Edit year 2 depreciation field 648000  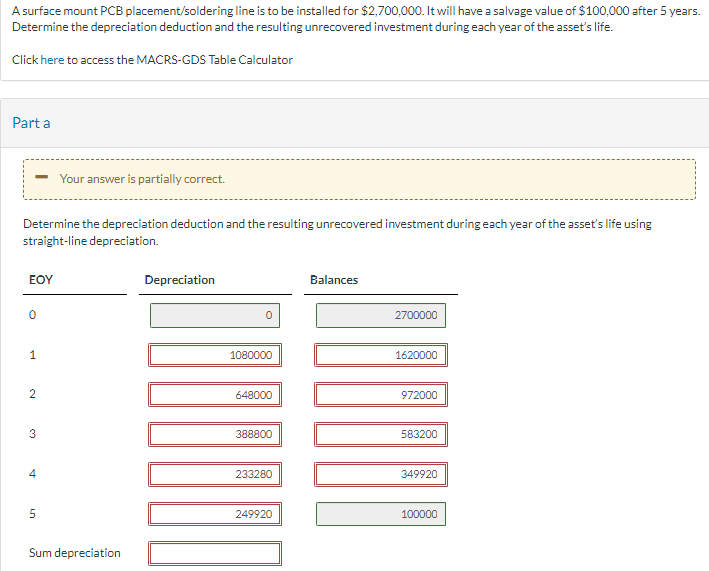pyautogui.click(x=215, y=395)
